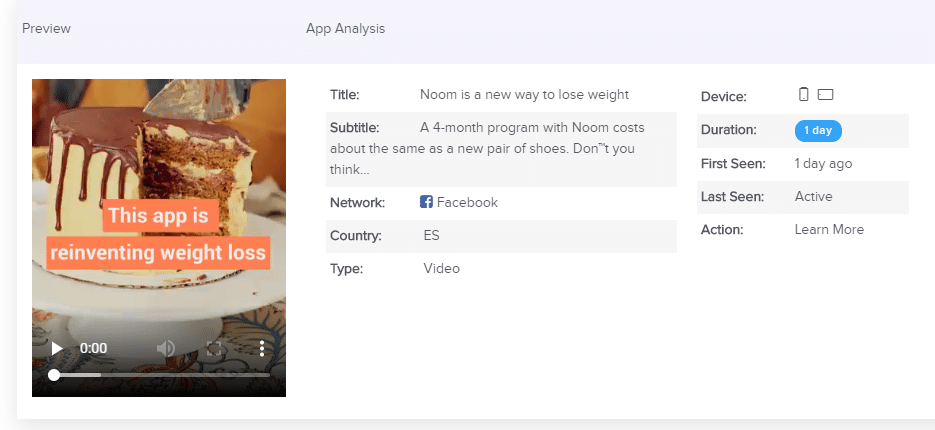Image resolution: width=935 pixels, height=430 pixels.
Task: Click the 'Preview' column header
Action: point(46,29)
